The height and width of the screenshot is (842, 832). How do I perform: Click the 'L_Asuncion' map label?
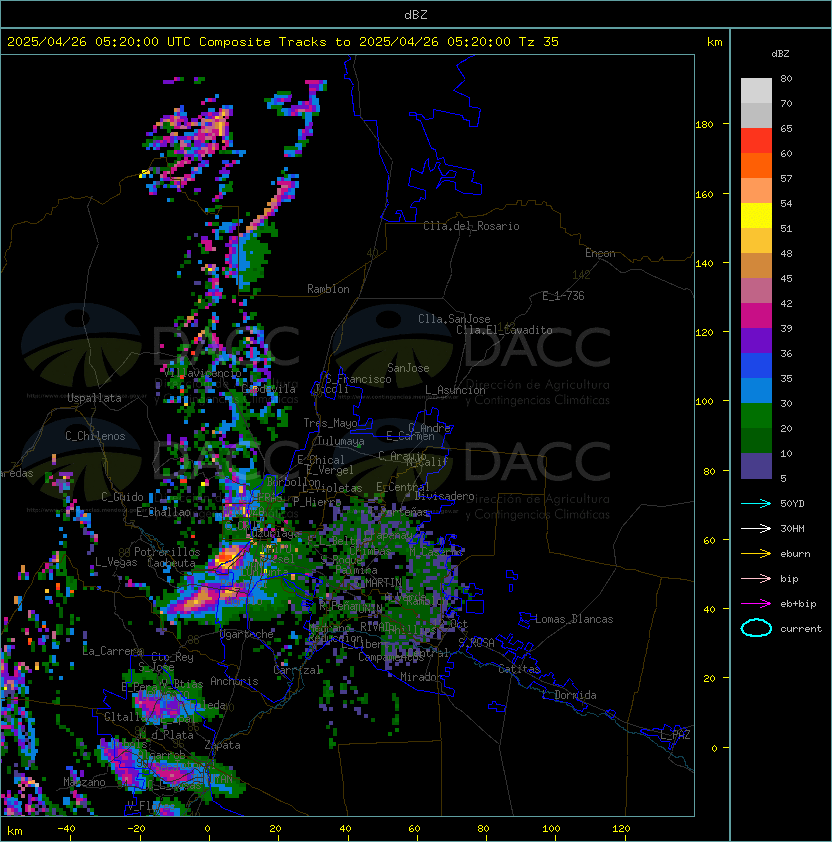tap(455, 390)
